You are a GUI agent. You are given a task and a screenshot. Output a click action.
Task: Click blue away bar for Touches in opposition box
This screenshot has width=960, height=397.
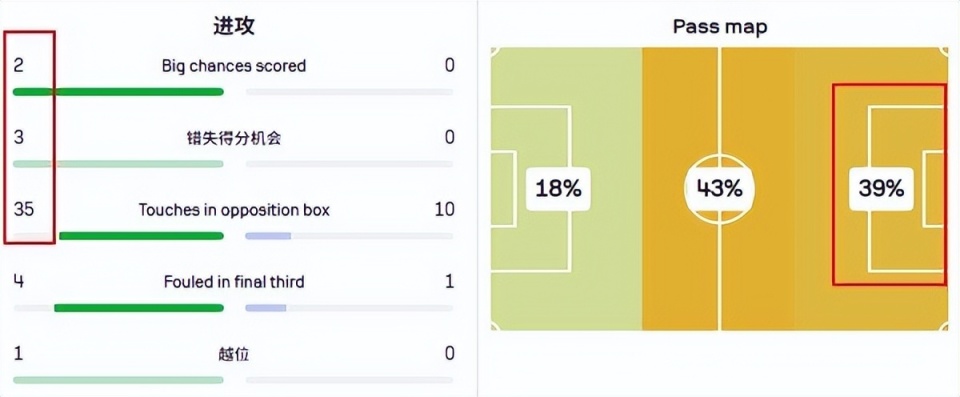[268, 236]
